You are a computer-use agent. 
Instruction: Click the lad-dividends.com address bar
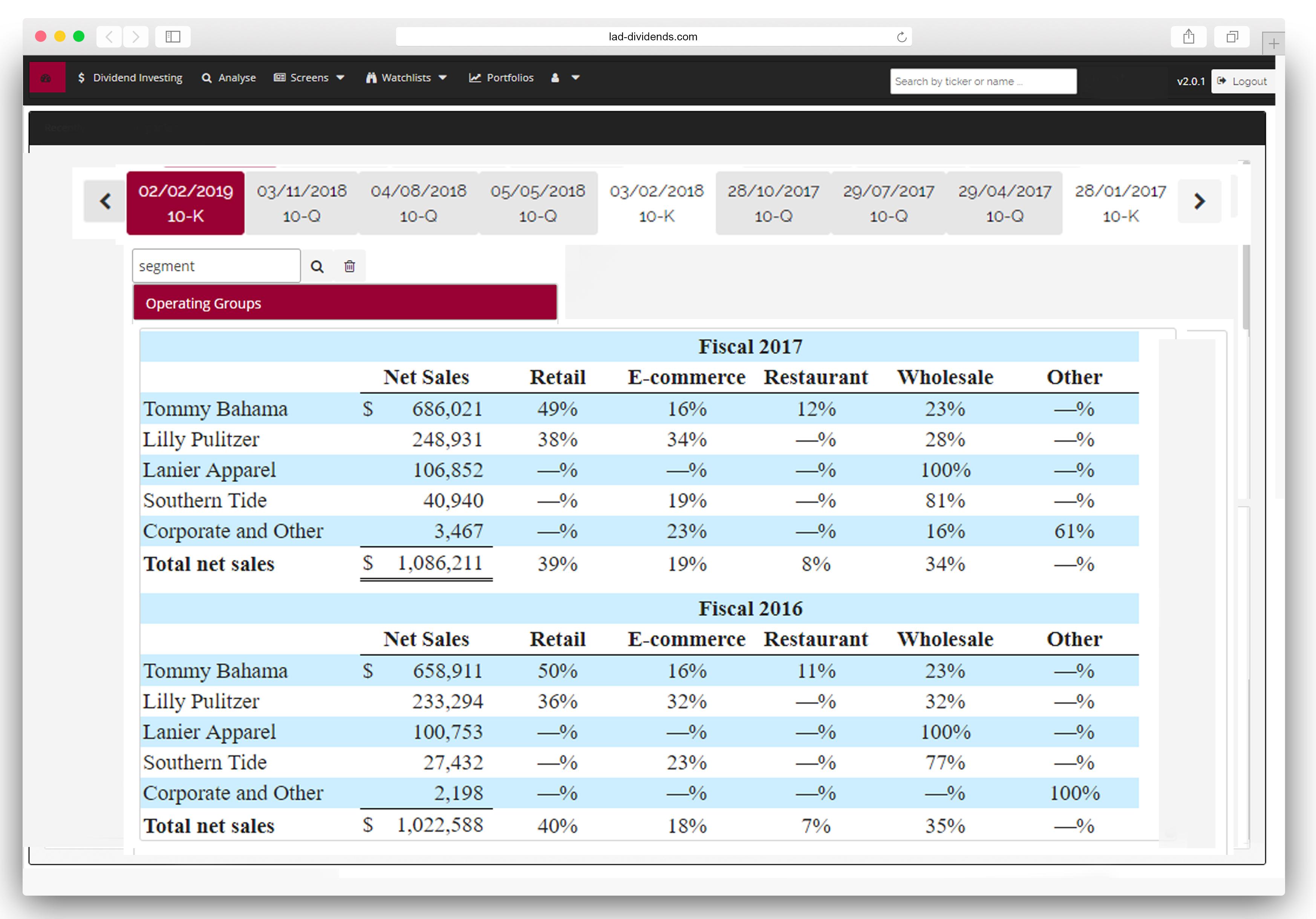653,37
